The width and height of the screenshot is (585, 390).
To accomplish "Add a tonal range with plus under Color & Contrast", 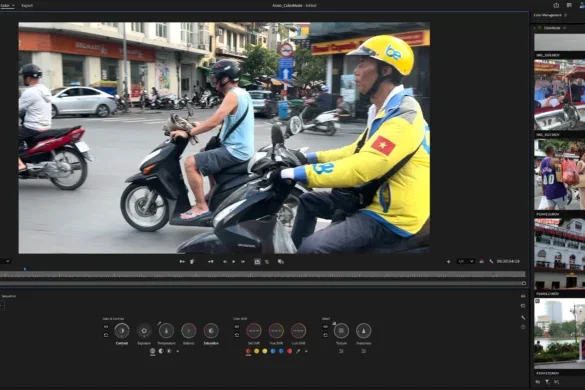I will (x=177, y=351).
